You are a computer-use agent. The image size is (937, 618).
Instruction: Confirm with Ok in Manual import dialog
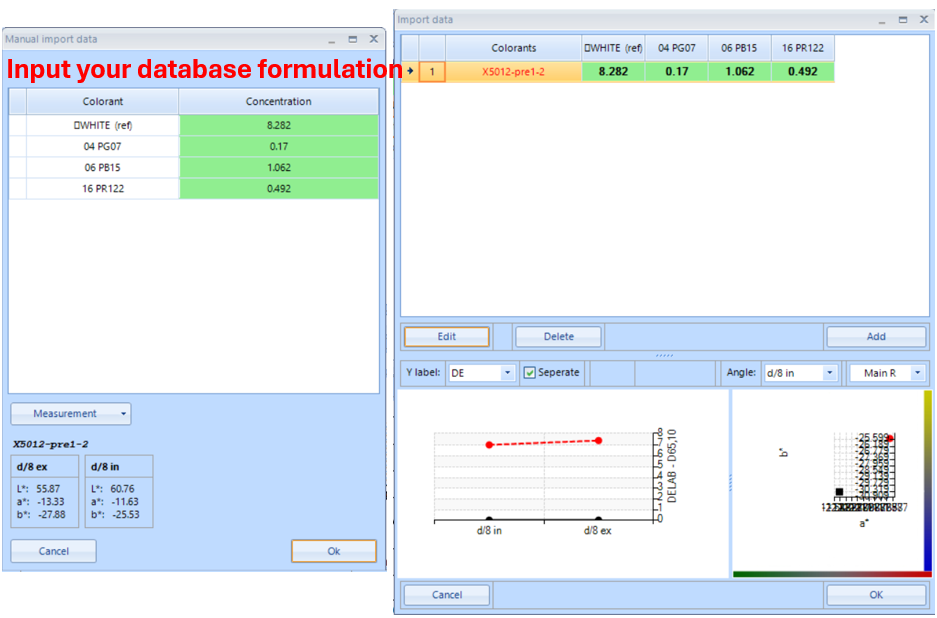coord(333,551)
